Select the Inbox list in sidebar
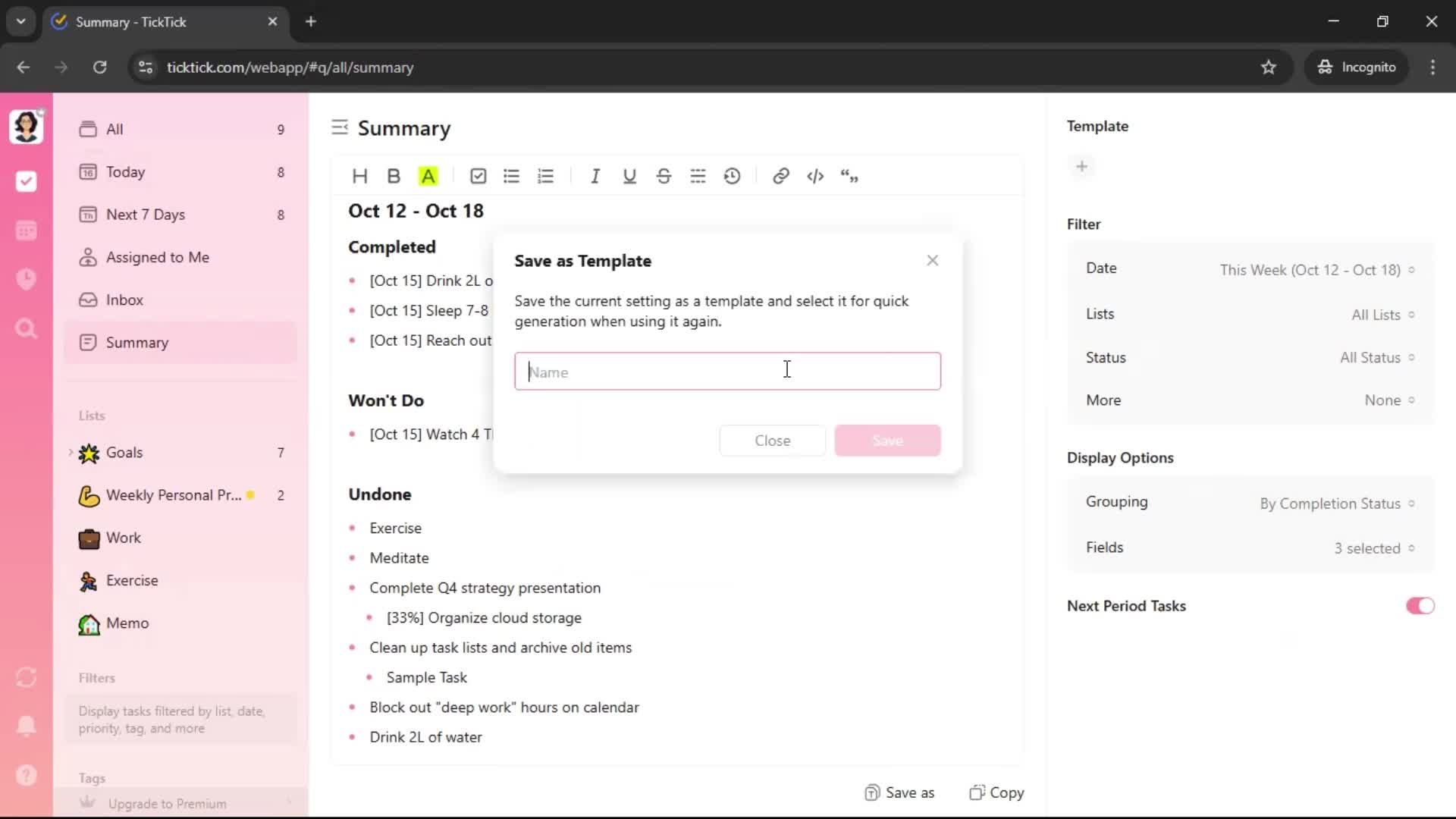 (124, 300)
